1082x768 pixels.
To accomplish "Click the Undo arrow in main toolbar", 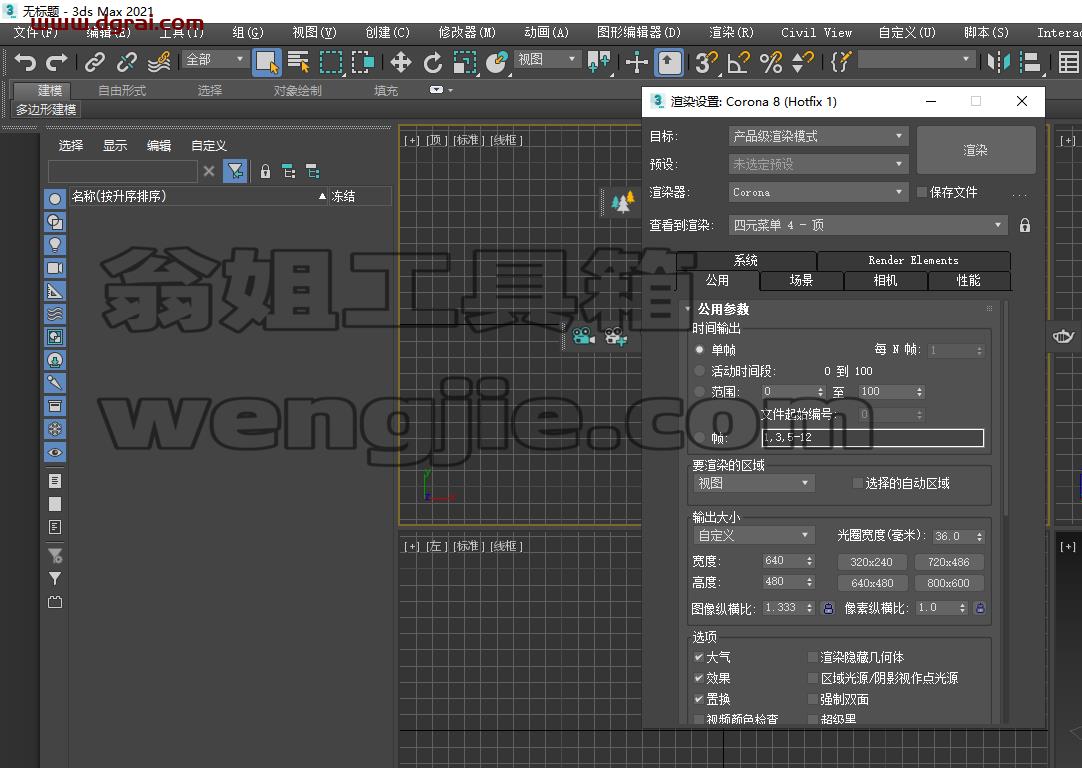I will [26, 62].
